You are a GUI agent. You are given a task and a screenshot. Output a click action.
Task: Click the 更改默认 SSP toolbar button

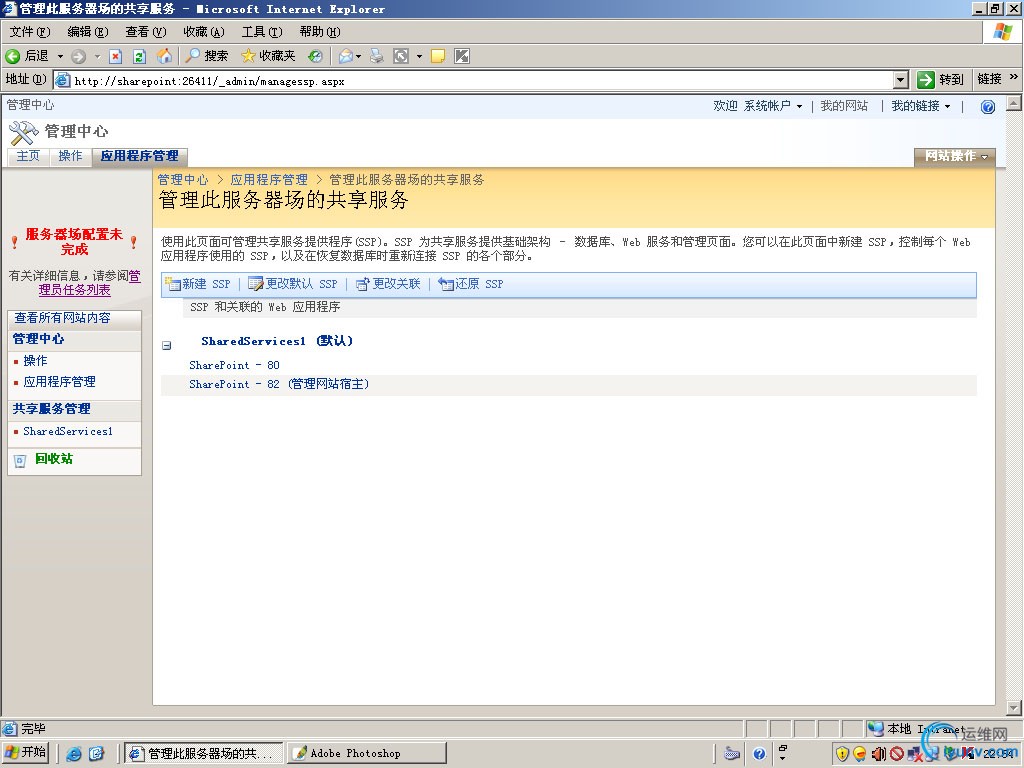293,284
